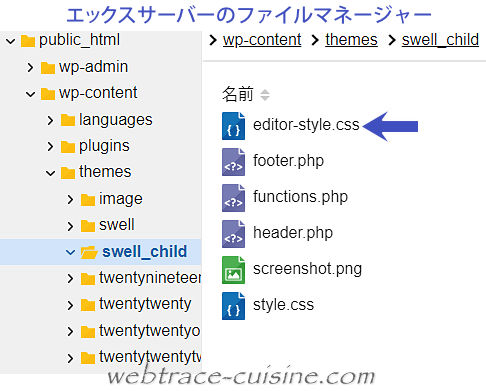This screenshot has height=391, width=486.
Task: Click the 名前 column header
Action: point(238,94)
